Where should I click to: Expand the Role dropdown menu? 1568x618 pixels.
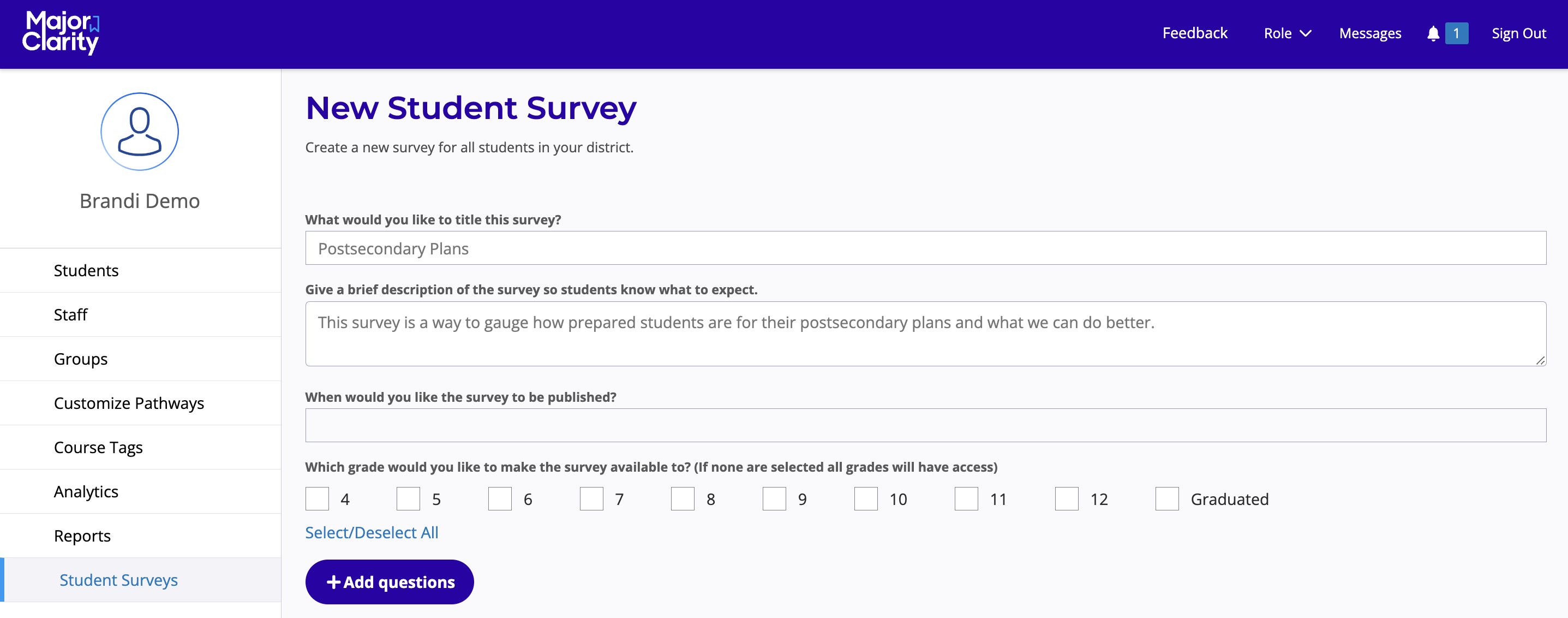point(1287,33)
